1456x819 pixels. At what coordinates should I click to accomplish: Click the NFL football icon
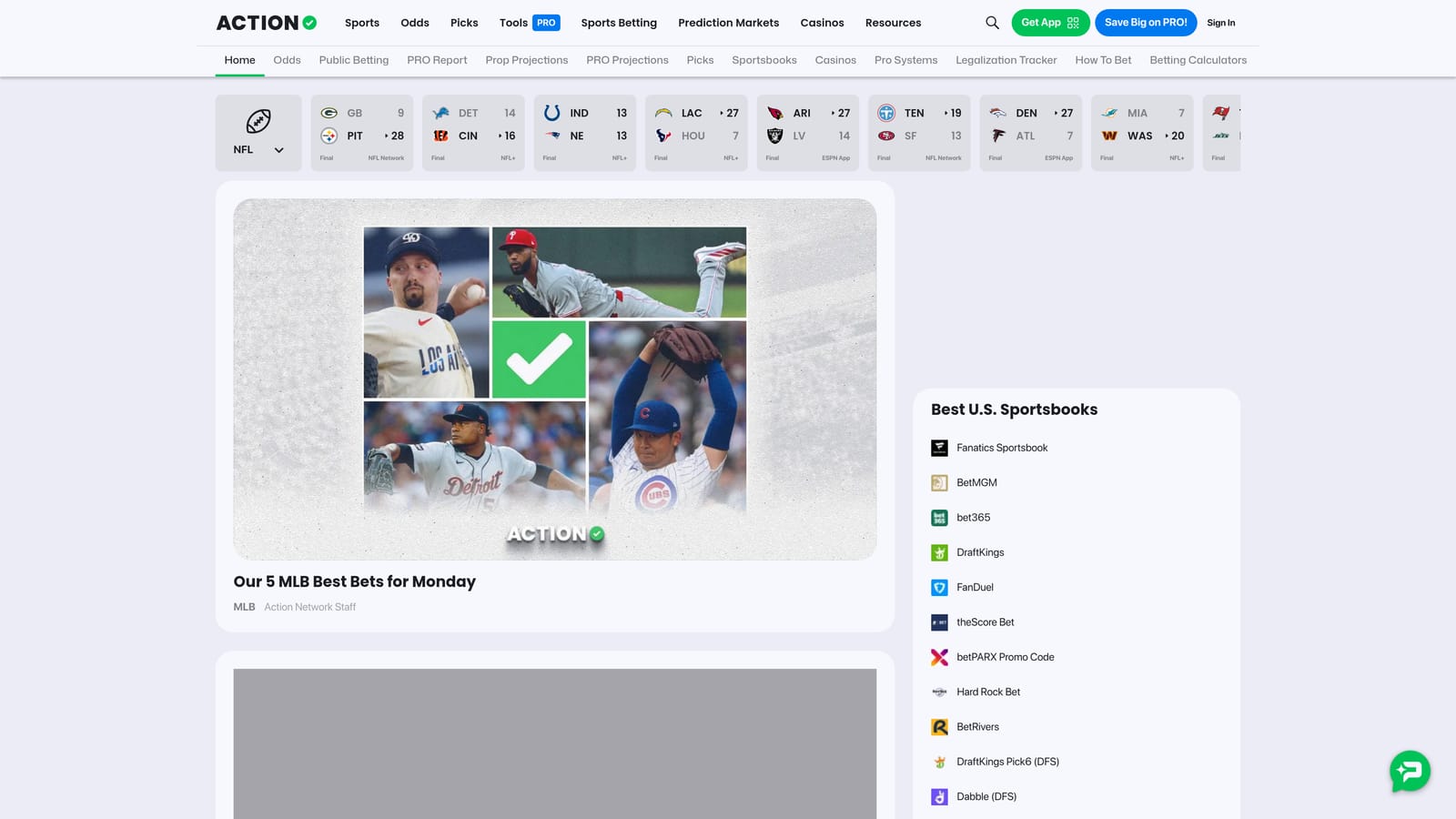pyautogui.click(x=258, y=121)
